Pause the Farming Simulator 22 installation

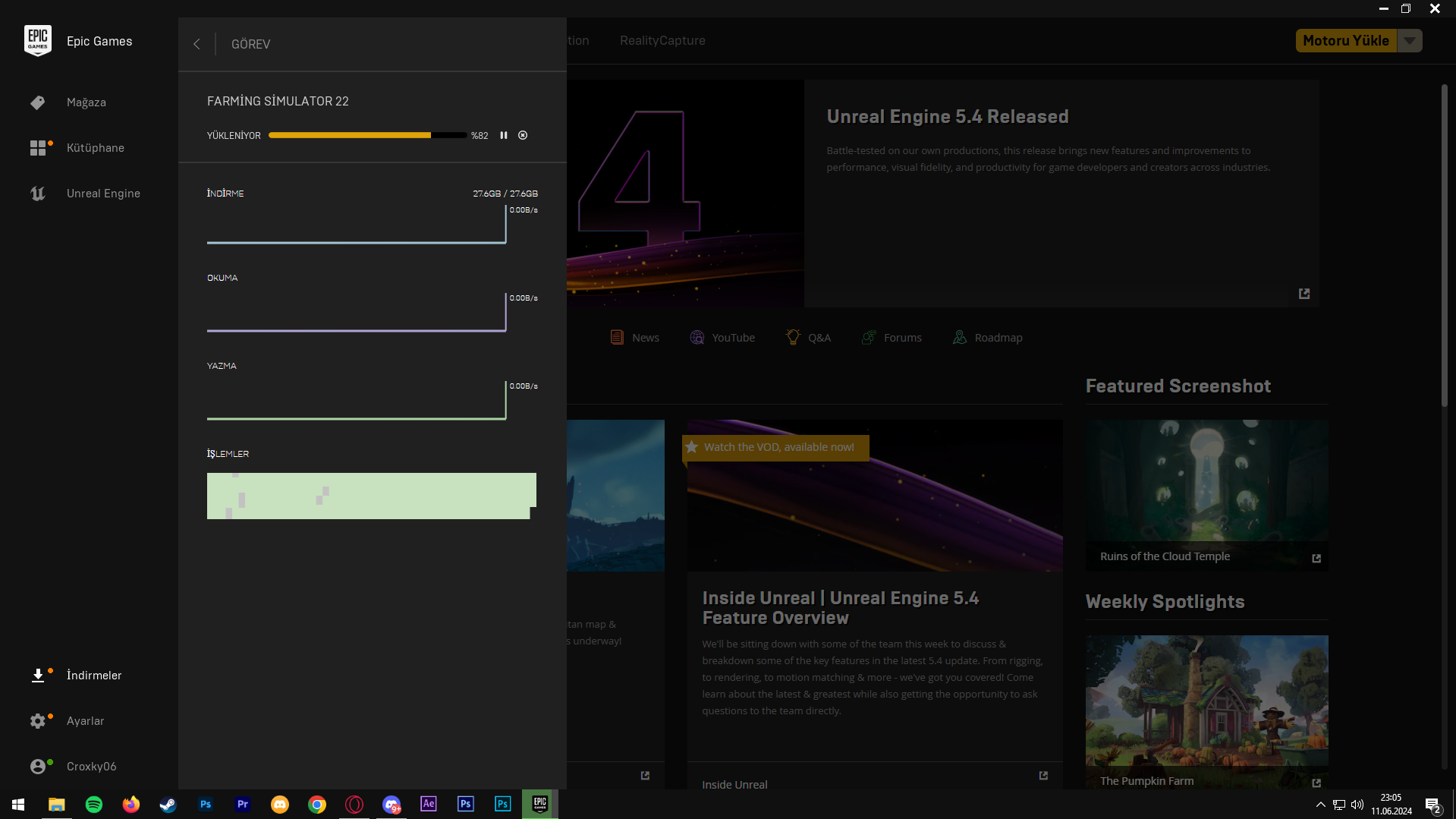504,135
